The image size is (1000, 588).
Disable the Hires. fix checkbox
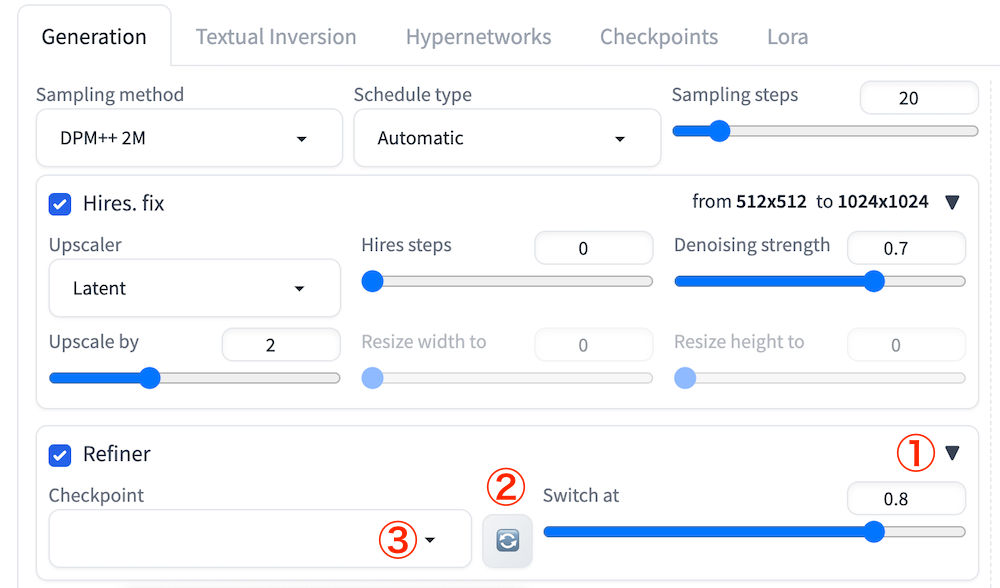coord(60,203)
